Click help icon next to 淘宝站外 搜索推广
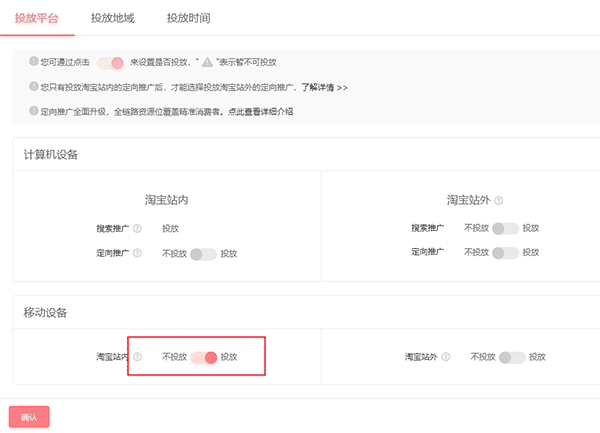This screenshot has height=433, width=600. [447, 228]
